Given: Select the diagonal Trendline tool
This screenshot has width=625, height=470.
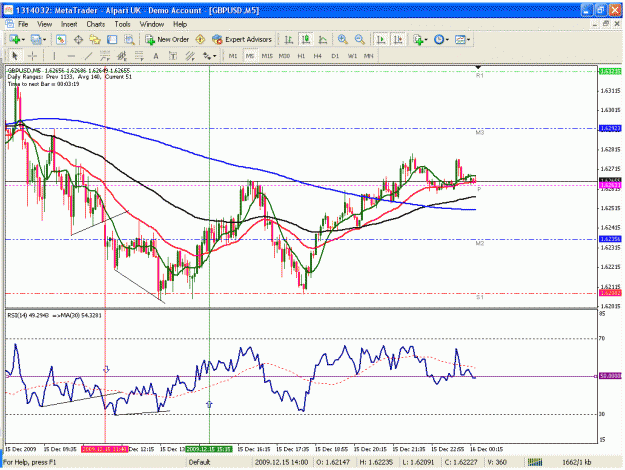Looking at the screenshot, I should coord(88,56).
